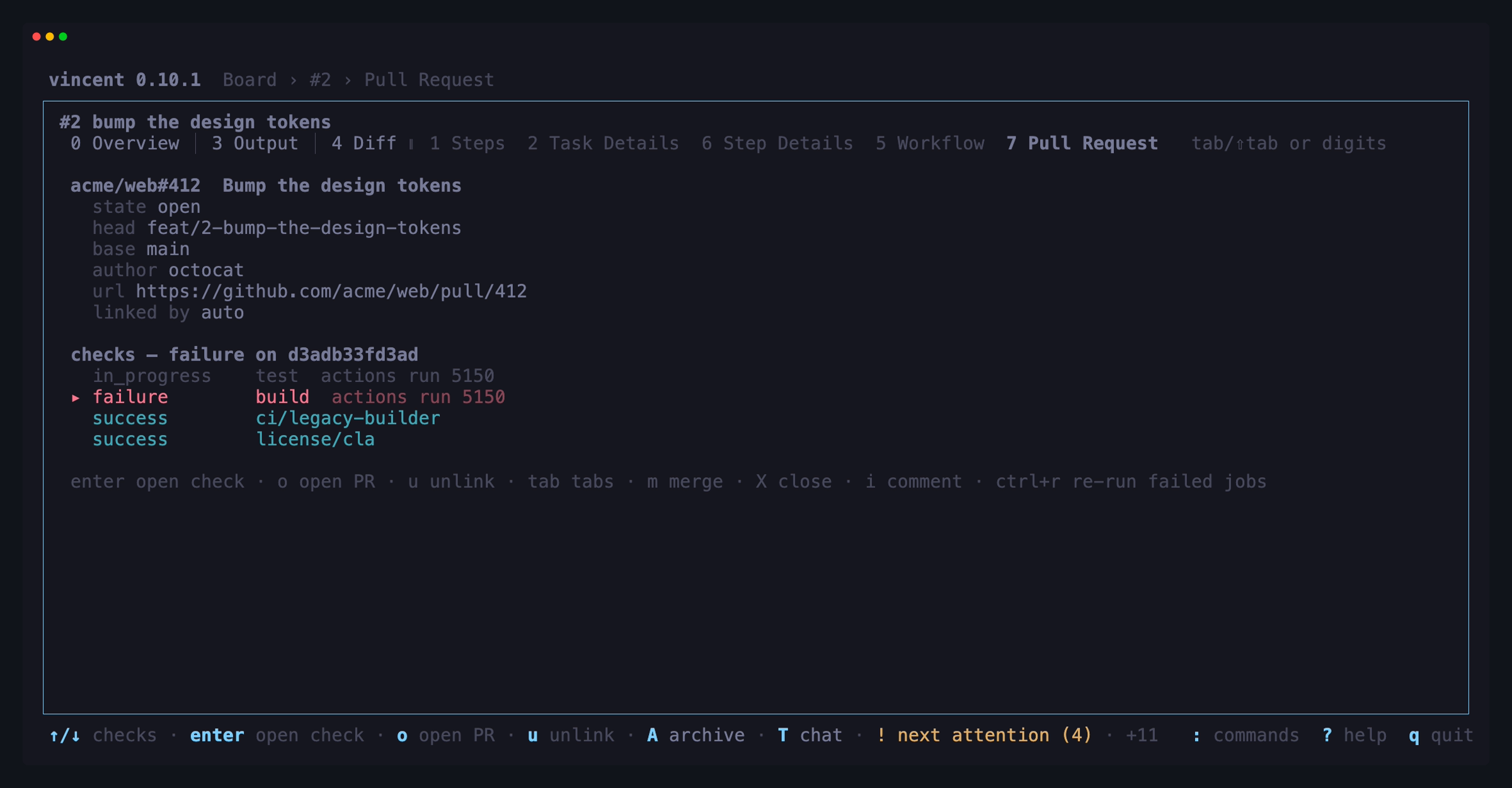Click the acme/web#412 PR title

266,186
